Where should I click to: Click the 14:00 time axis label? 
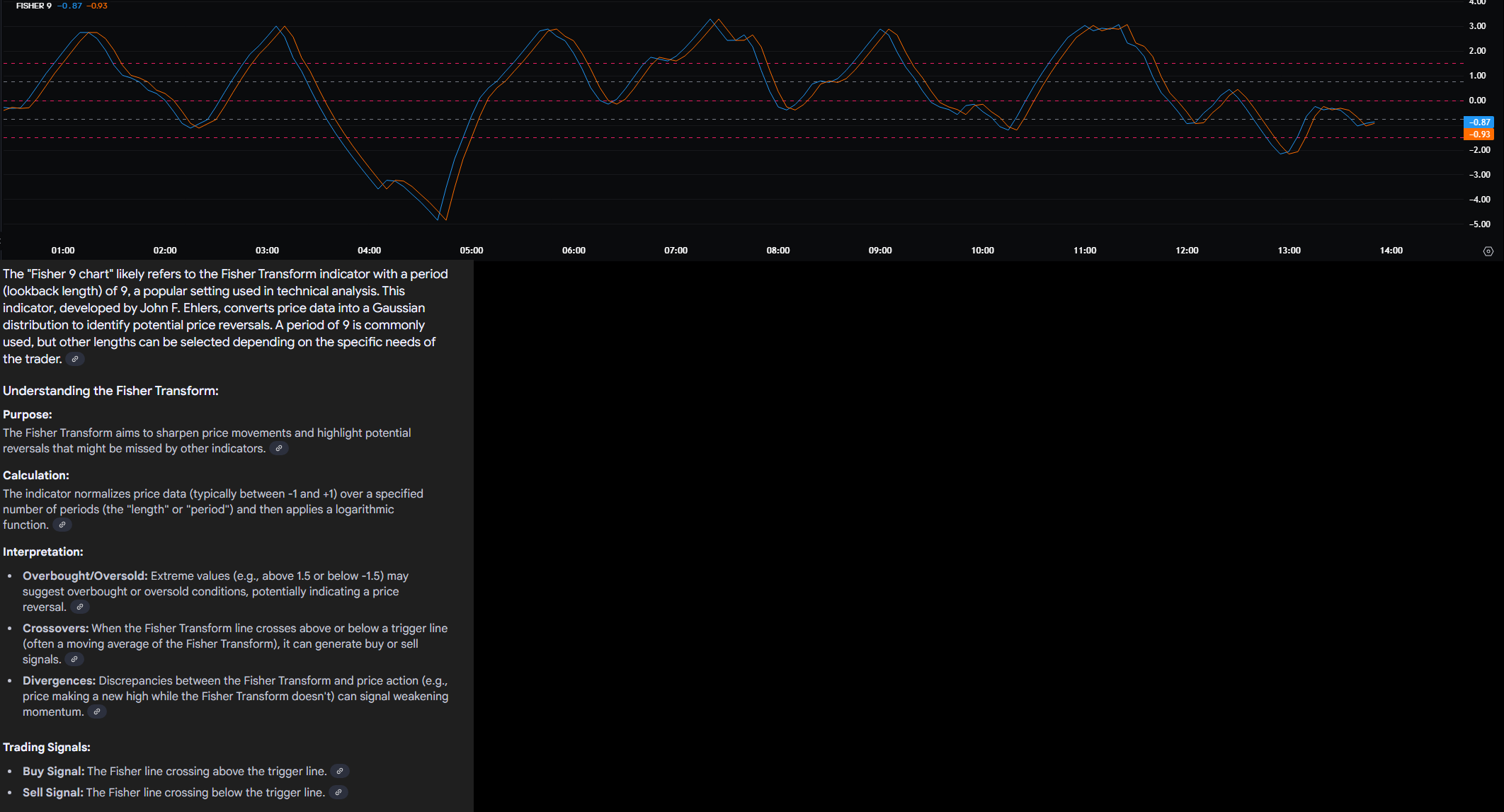click(x=1391, y=251)
